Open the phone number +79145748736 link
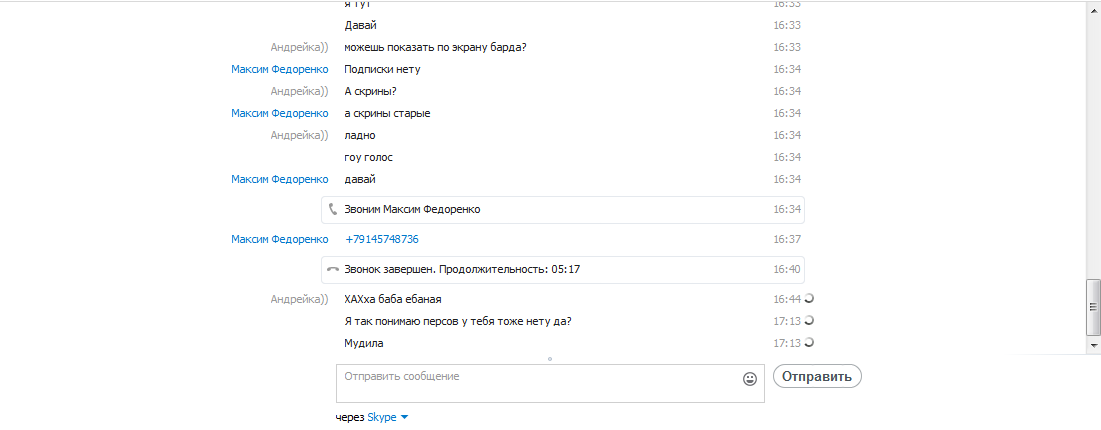 click(382, 240)
